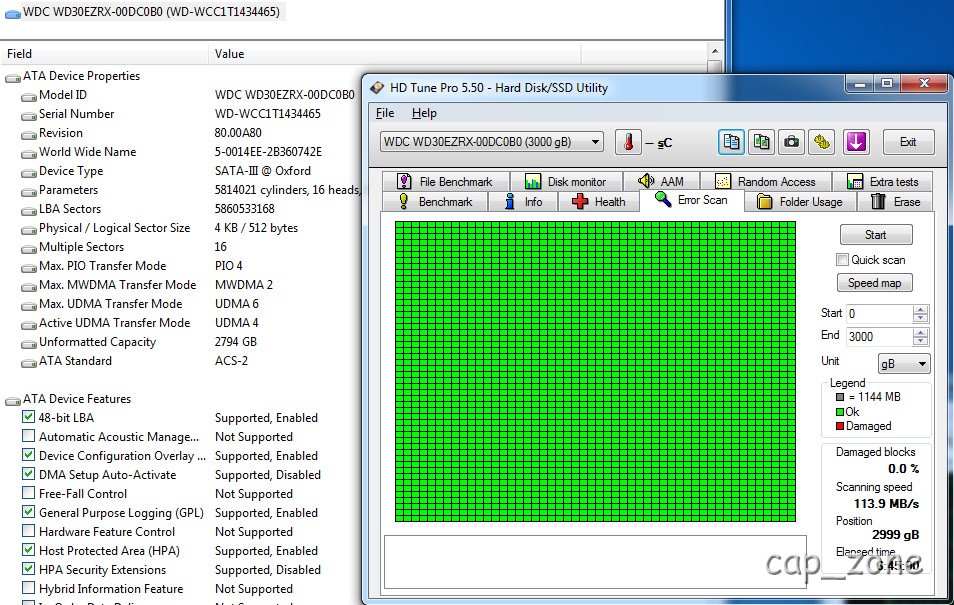Click the drive icon beside Unformatted Capacity
The height and width of the screenshot is (605, 954).
28,343
